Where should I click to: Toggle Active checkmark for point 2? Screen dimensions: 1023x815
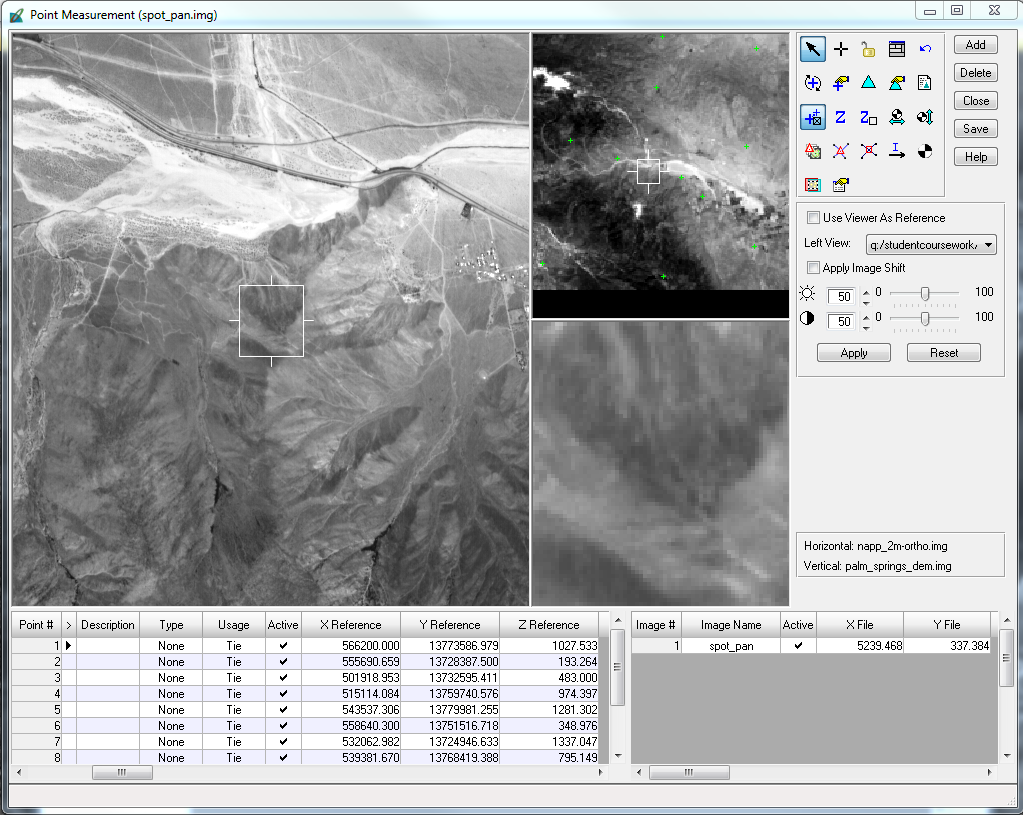[x=283, y=662]
